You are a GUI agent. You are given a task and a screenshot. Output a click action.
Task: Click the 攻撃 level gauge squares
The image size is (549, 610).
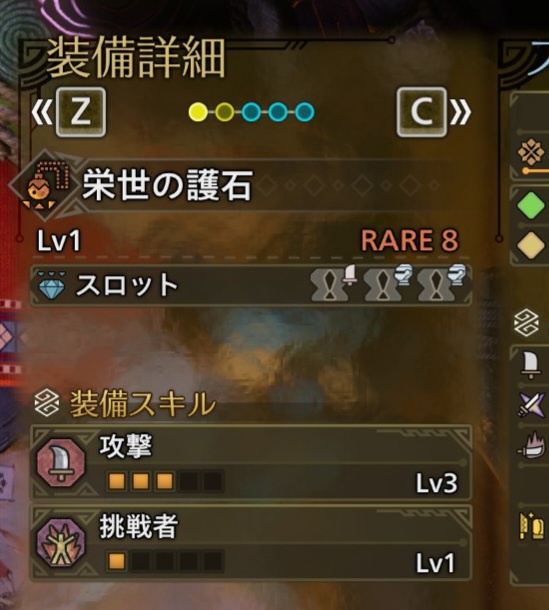165,481
